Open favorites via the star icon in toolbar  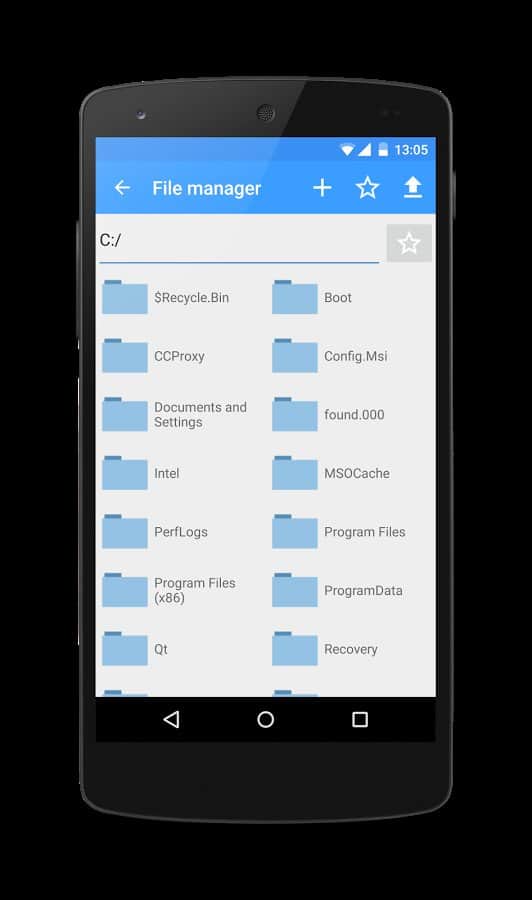[x=367, y=187]
